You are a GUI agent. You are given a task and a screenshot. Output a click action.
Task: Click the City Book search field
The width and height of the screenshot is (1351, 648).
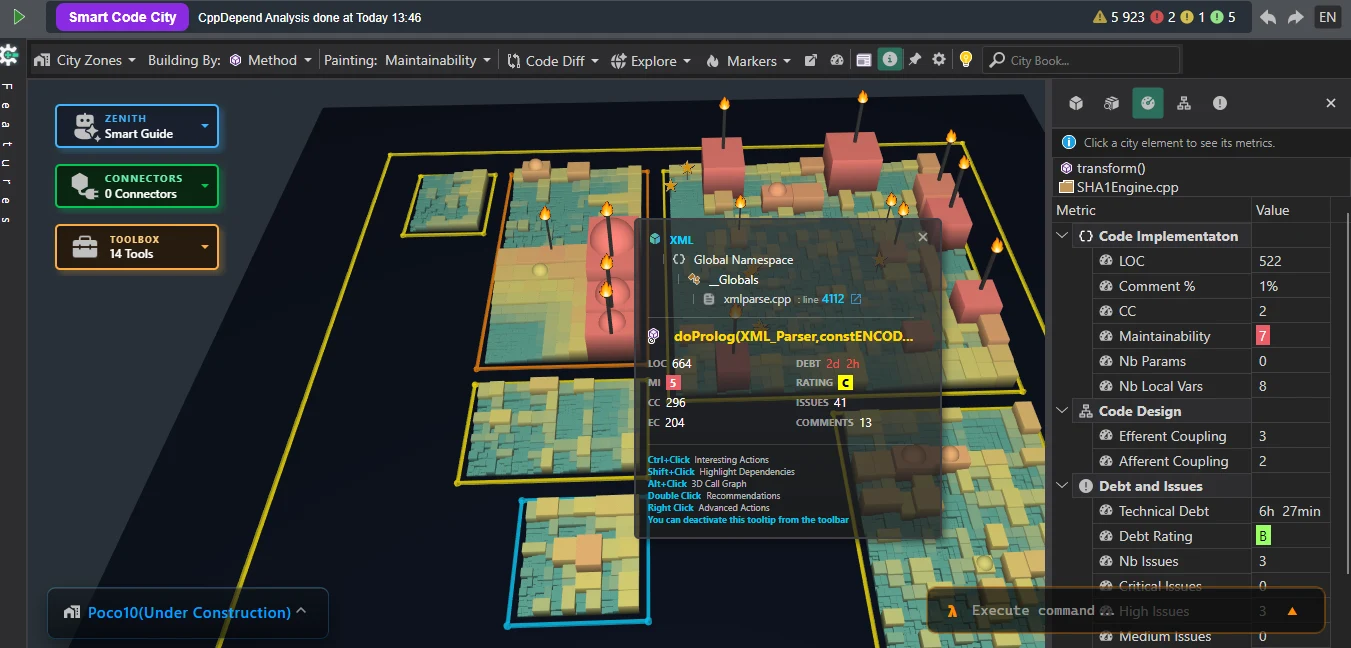pyautogui.click(x=1081, y=60)
